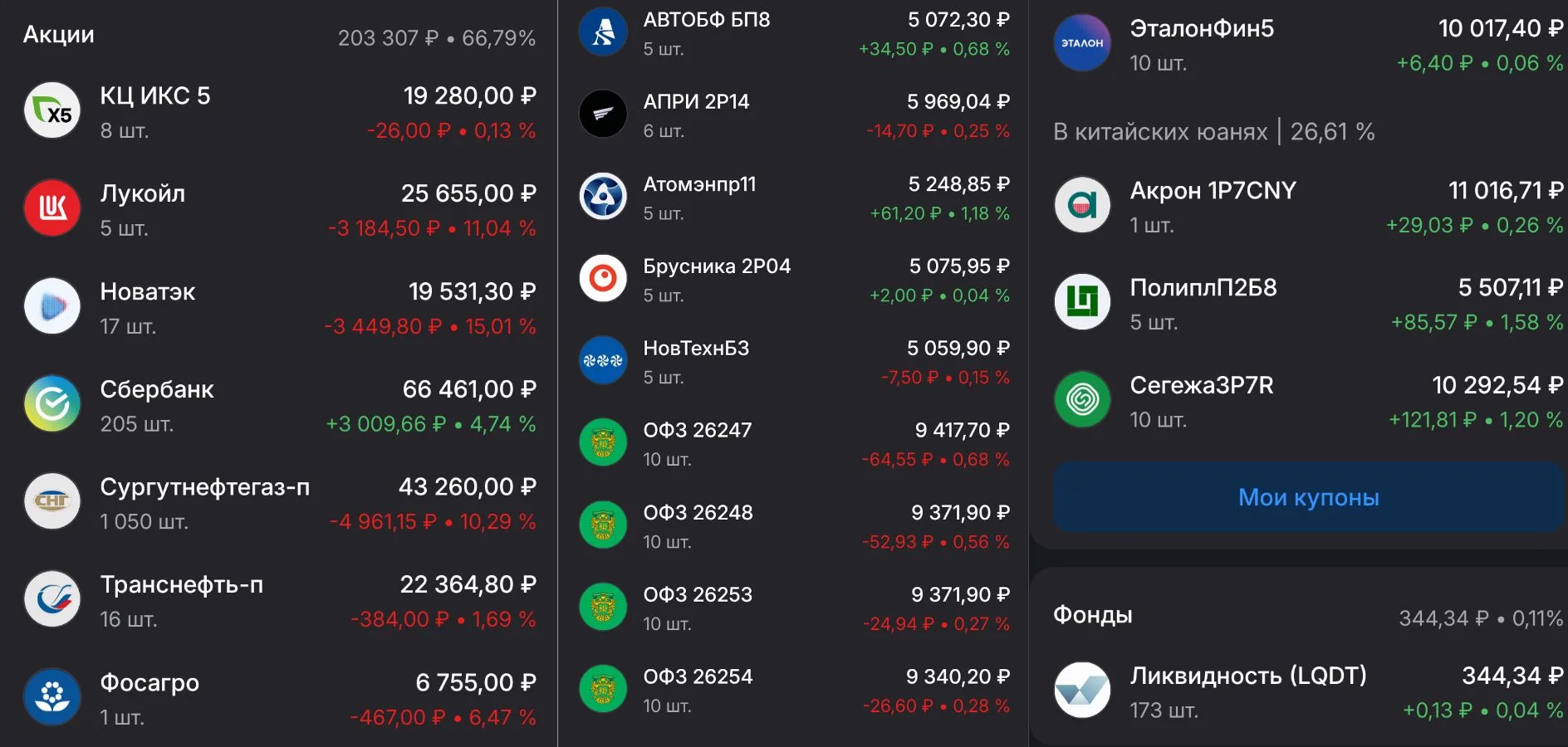Tap Transneft-p value 22 364,80 ₽
Screen dimensions: 1568x747
pos(468,584)
